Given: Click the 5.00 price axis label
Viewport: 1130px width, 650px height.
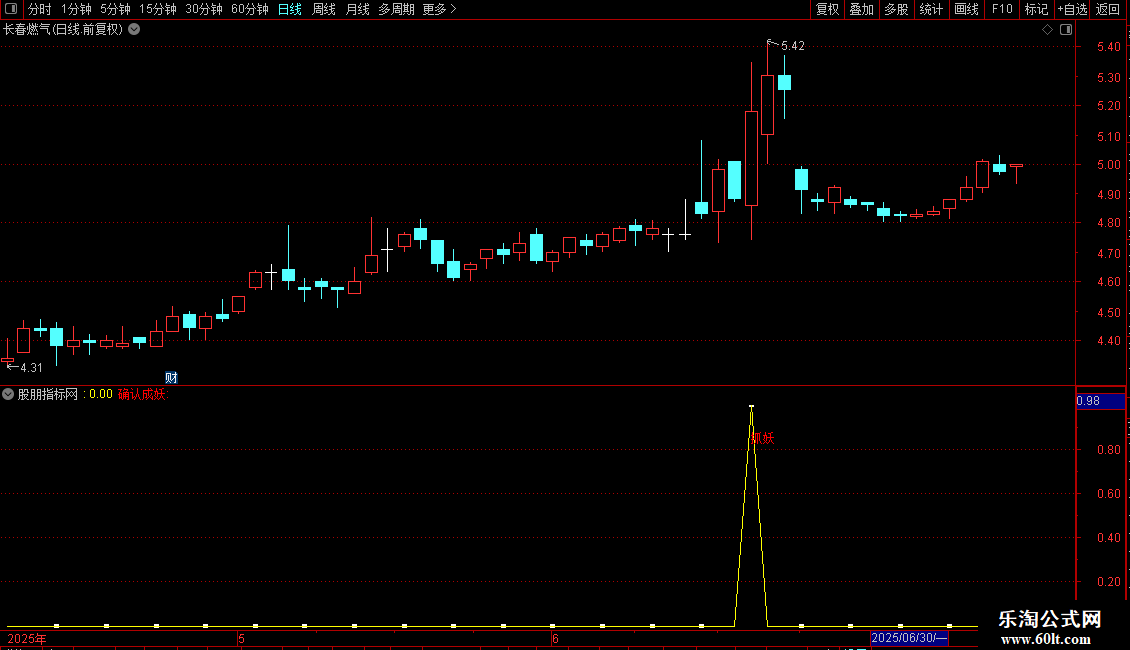Looking at the screenshot, I should point(1108,165).
